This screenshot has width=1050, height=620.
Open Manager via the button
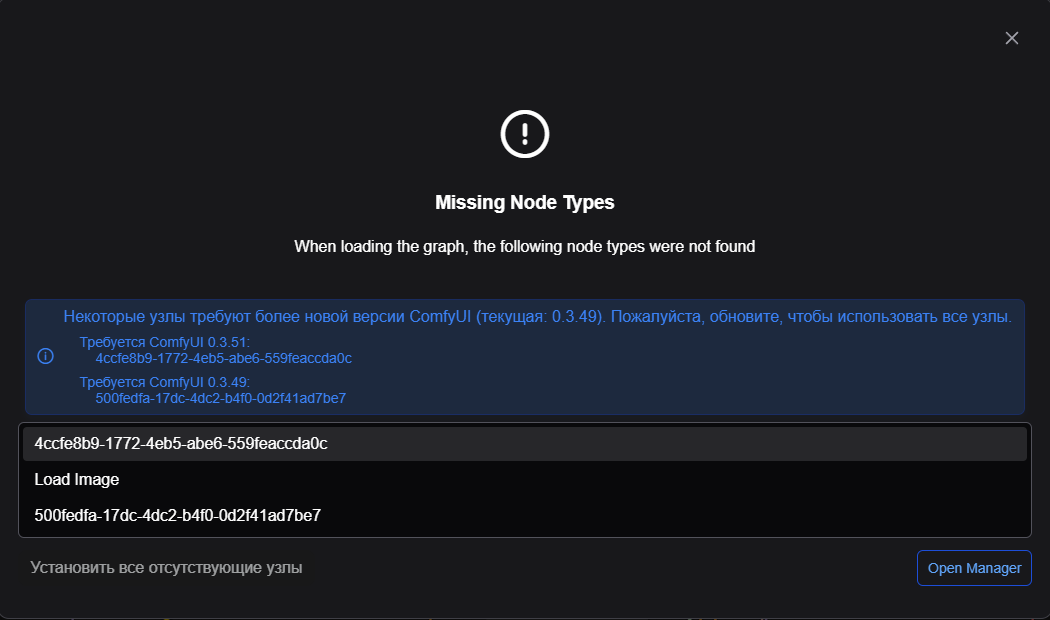pyautogui.click(x=974, y=568)
